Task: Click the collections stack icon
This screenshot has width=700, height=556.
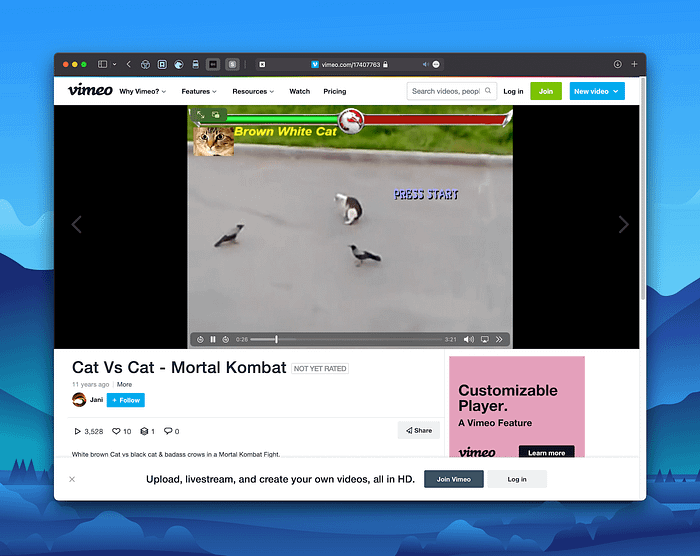Action: pos(144,431)
